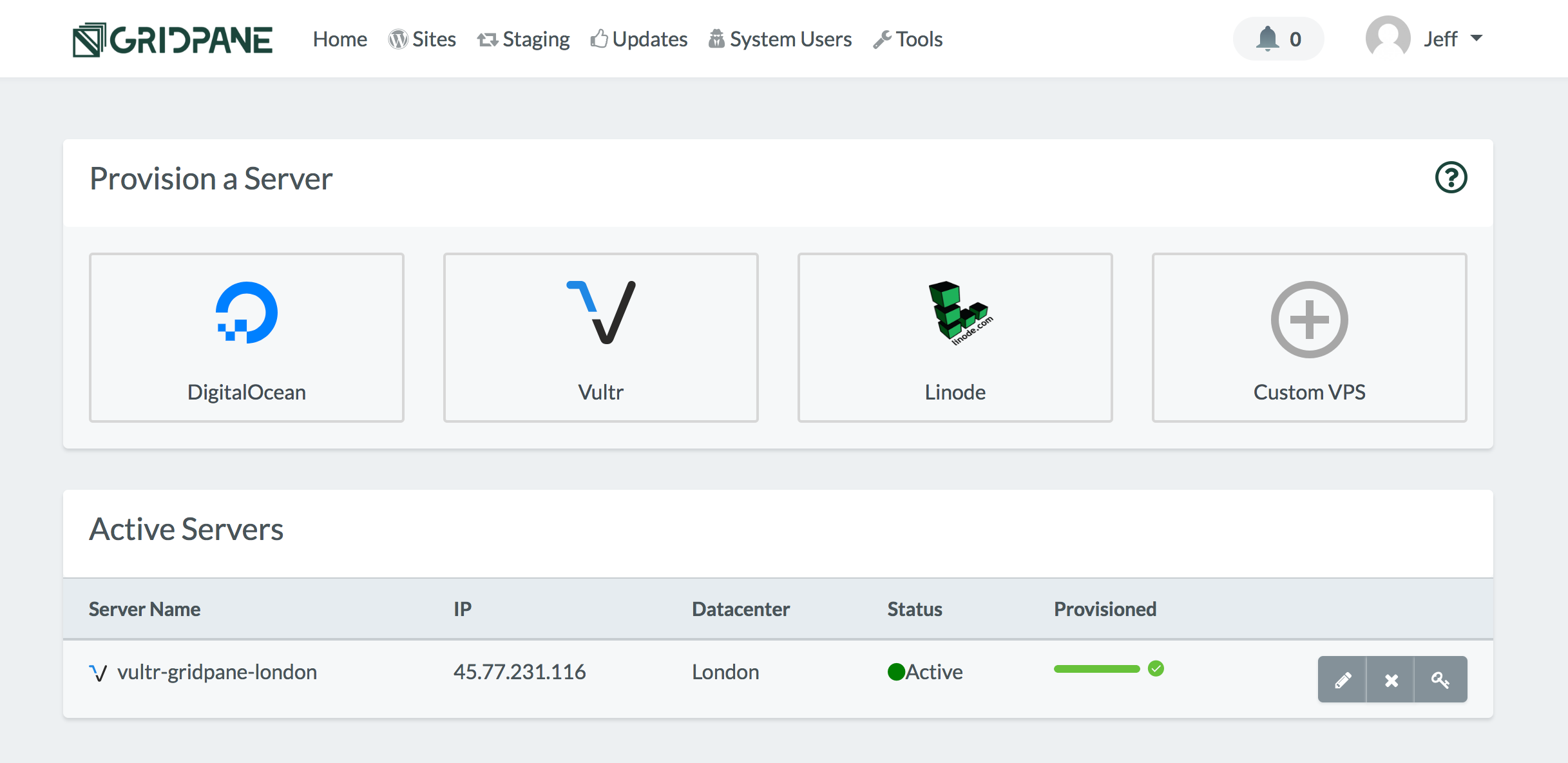Image resolution: width=1568 pixels, height=763 pixels.
Task: Click the IP column header
Action: pyautogui.click(x=463, y=609)
